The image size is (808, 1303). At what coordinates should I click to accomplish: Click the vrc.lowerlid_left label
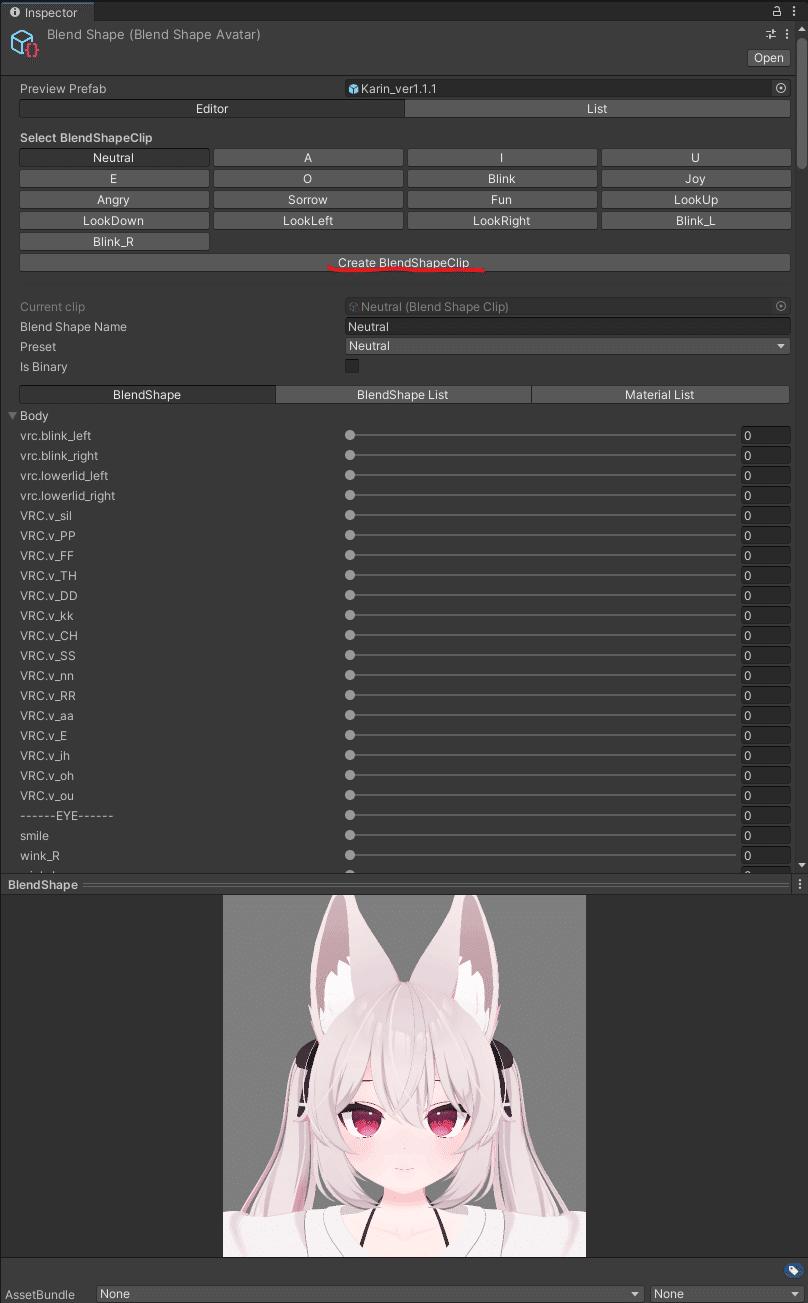coord(64,476)
